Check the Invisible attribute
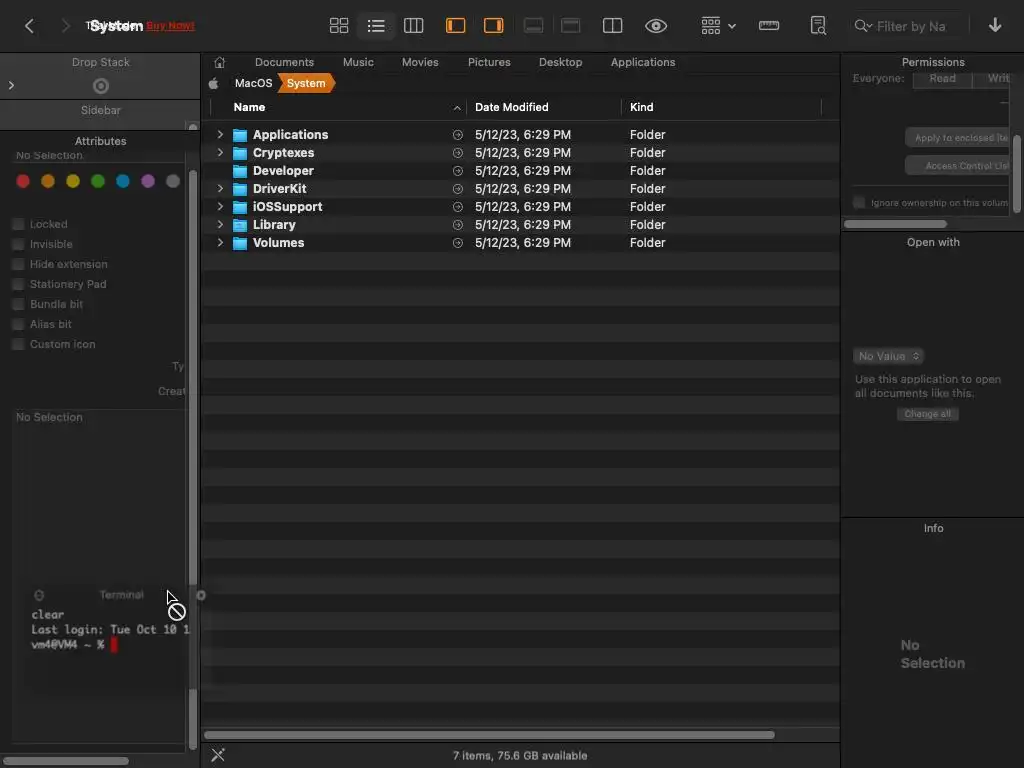The height and width of the screenshot is (768, 1024). pyautogui.click(x=18, y=244)
